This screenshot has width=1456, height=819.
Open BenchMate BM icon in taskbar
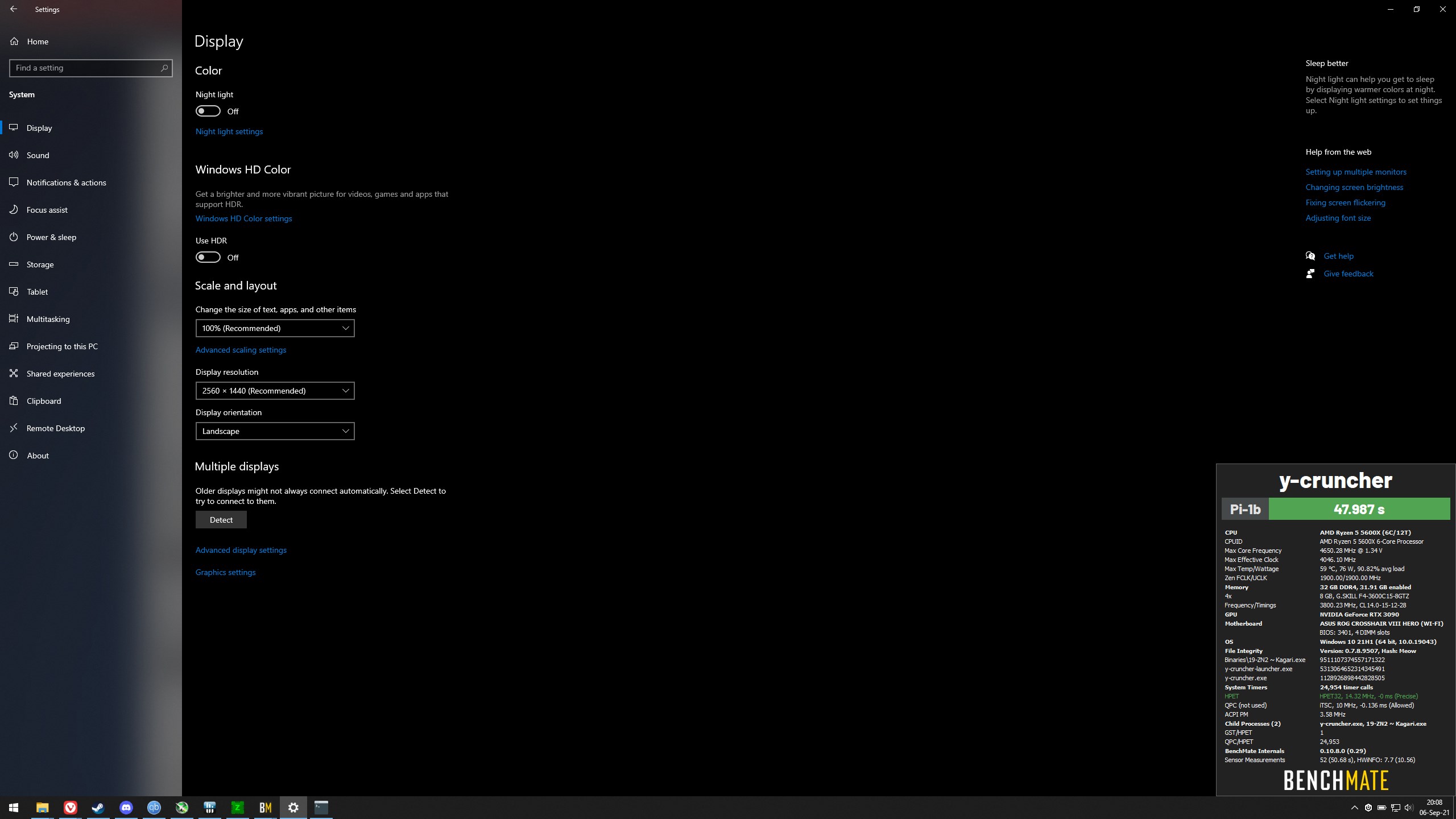265,808
